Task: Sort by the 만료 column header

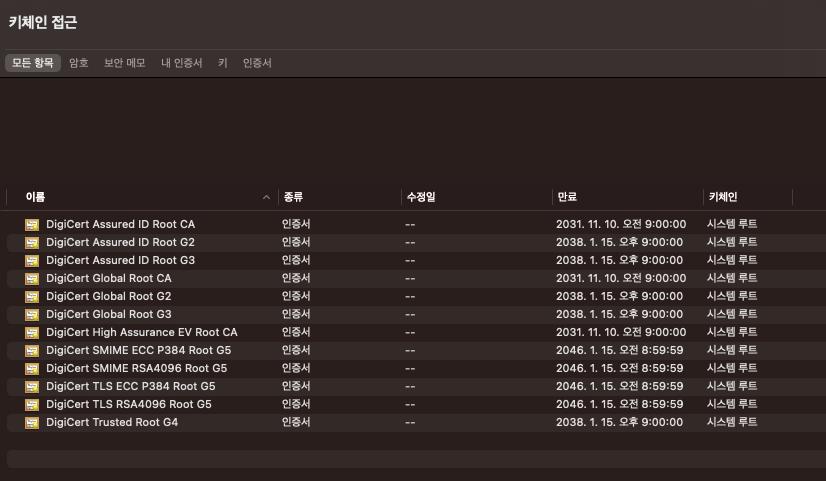Action: 567,197
